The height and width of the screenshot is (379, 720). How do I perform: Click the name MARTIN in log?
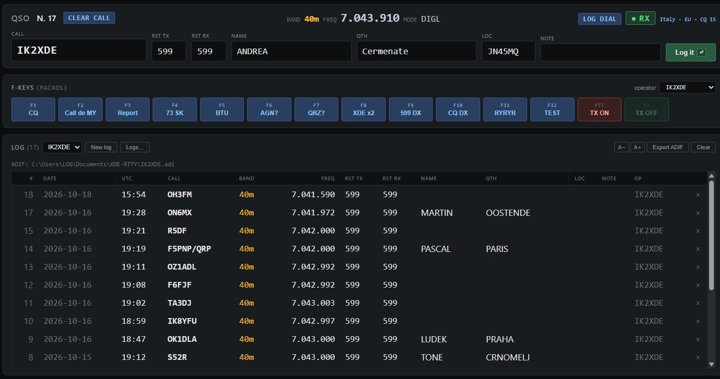pyautogui.click(x=437, y=213)
